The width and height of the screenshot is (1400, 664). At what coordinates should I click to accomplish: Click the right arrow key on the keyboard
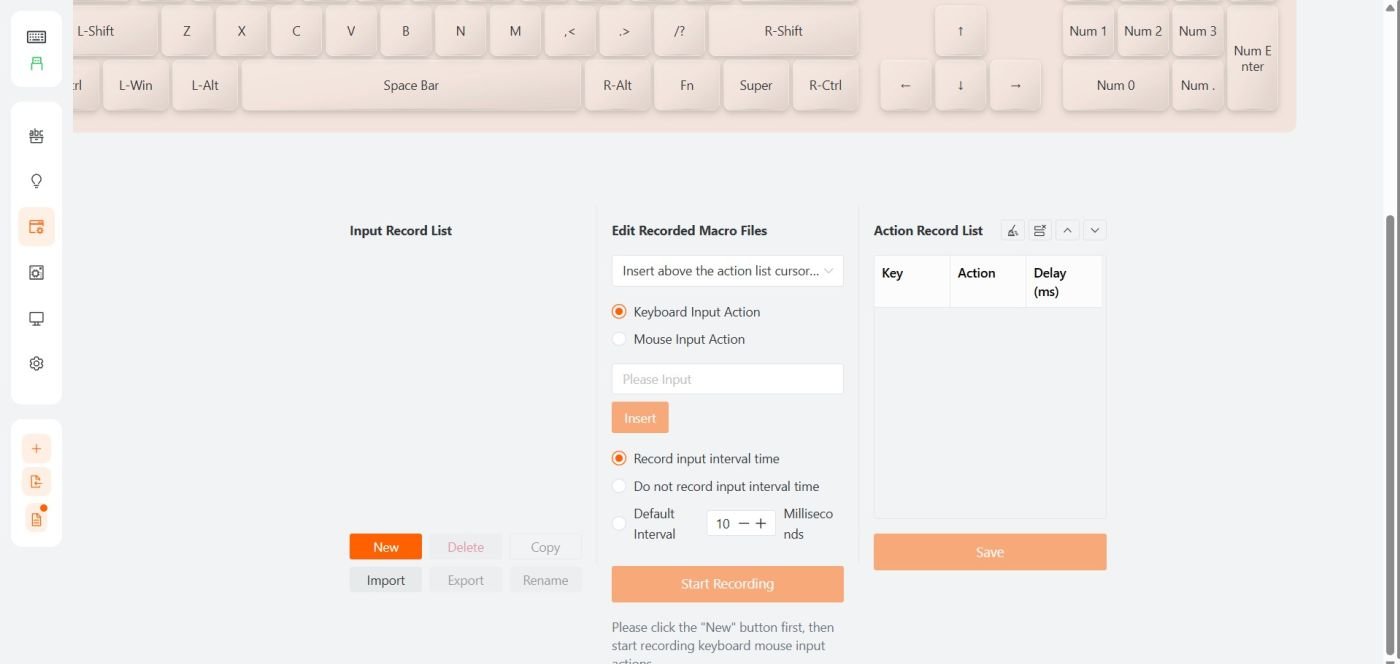1015,85
